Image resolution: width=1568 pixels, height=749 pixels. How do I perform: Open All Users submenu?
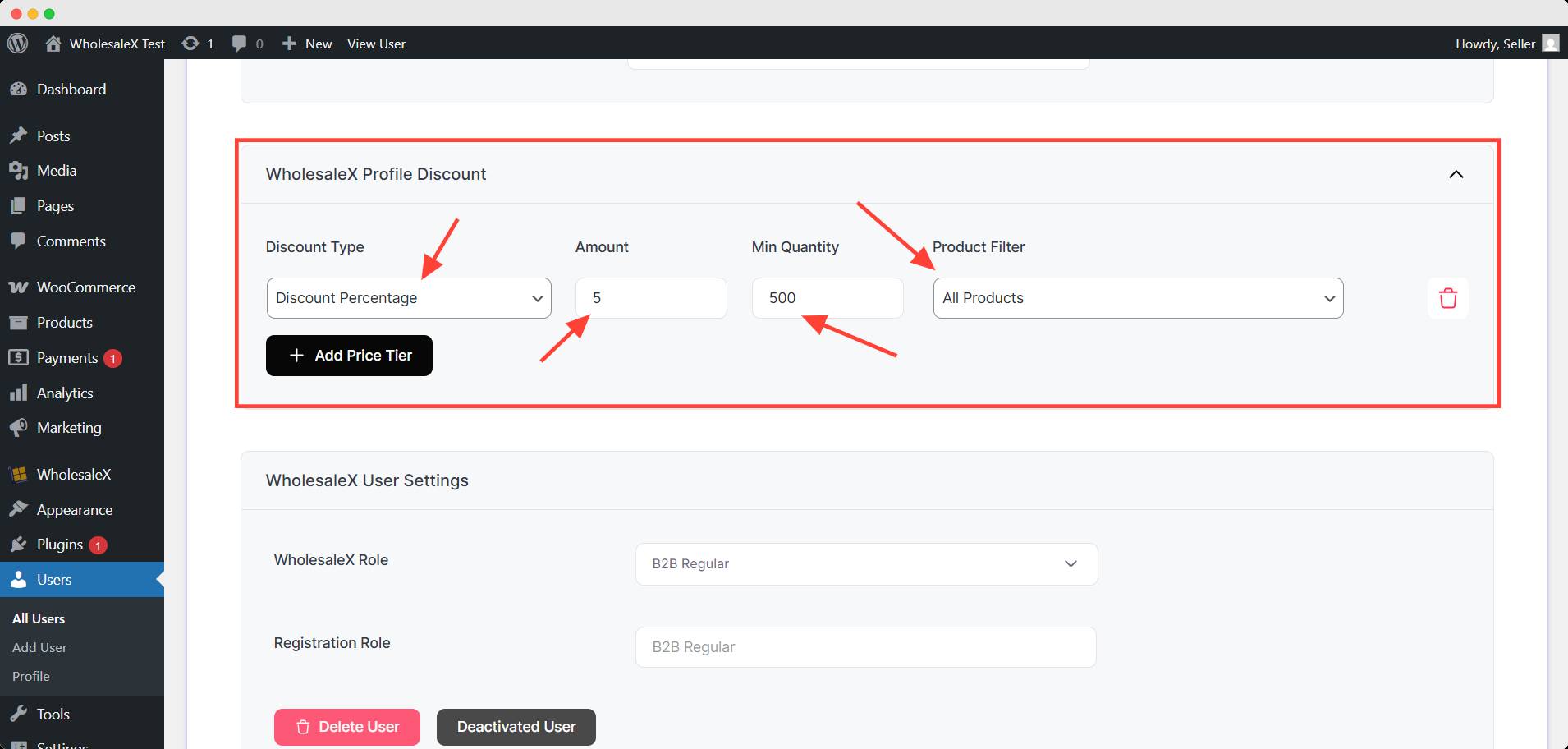tap(39, 619)
